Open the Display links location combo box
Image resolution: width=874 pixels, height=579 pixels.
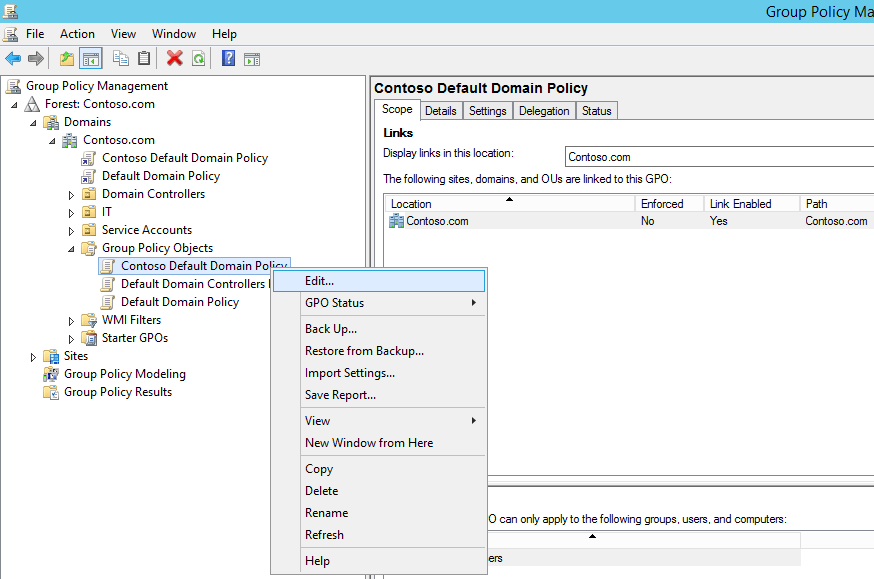coord(719,157)
